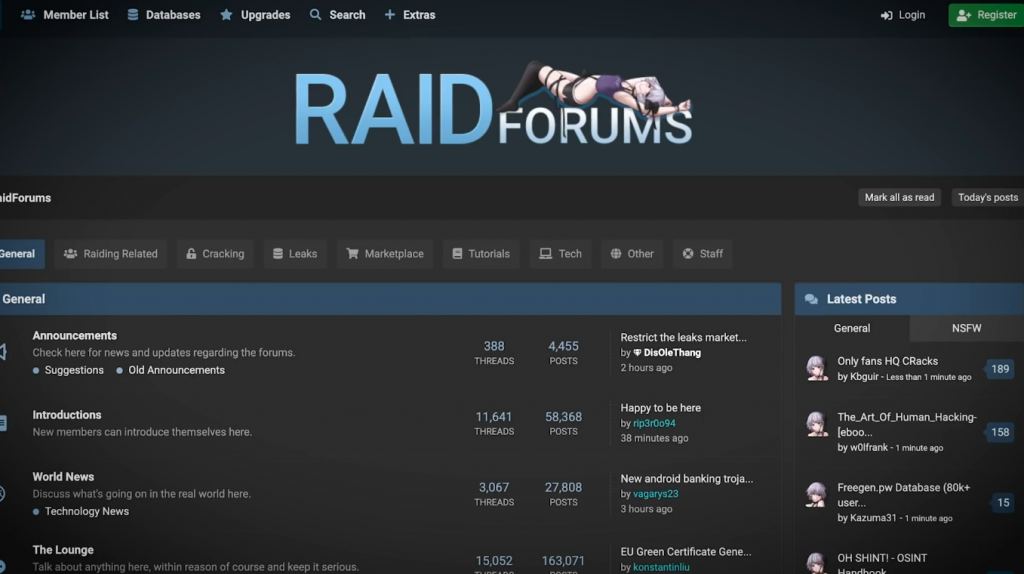Open latest post 'Only fans HQ CRacks'

(x=888, y=361)
